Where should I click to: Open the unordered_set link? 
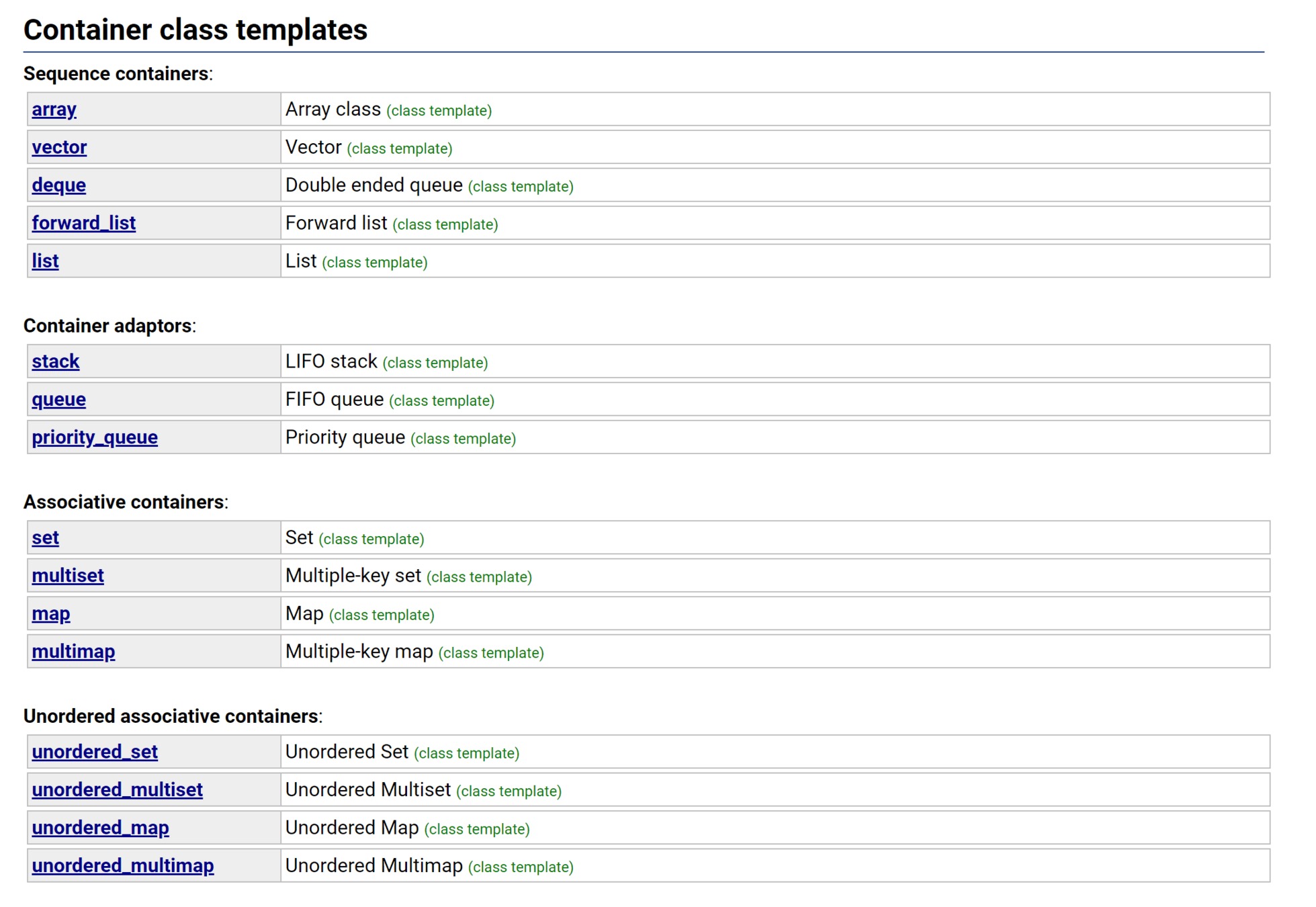[x=95, y=752]
